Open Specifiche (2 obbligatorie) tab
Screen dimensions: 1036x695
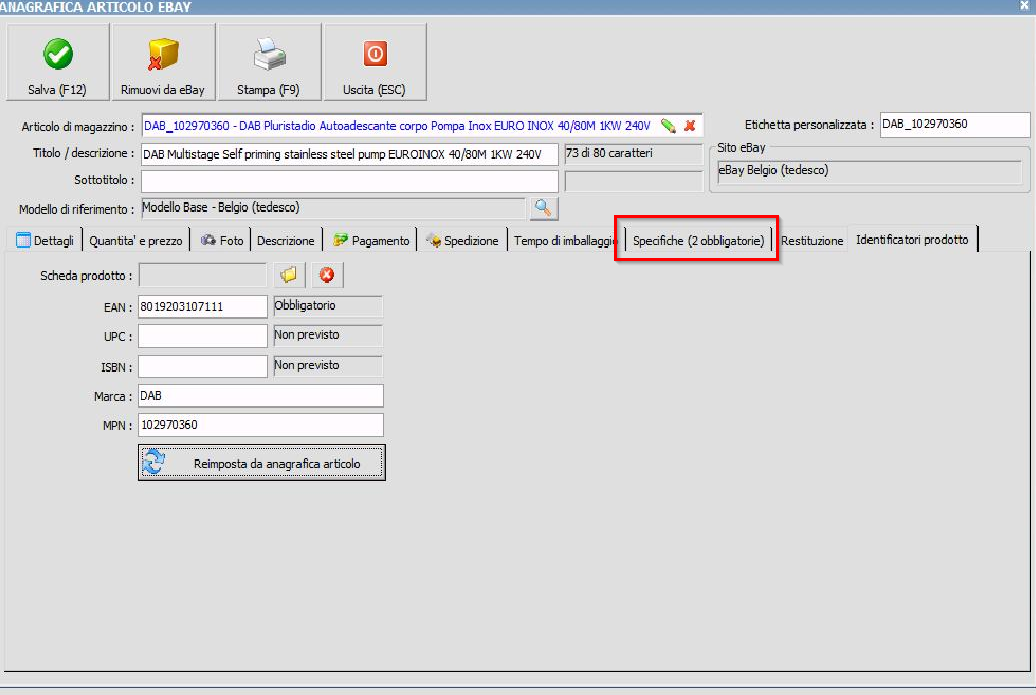coord(698,240)
